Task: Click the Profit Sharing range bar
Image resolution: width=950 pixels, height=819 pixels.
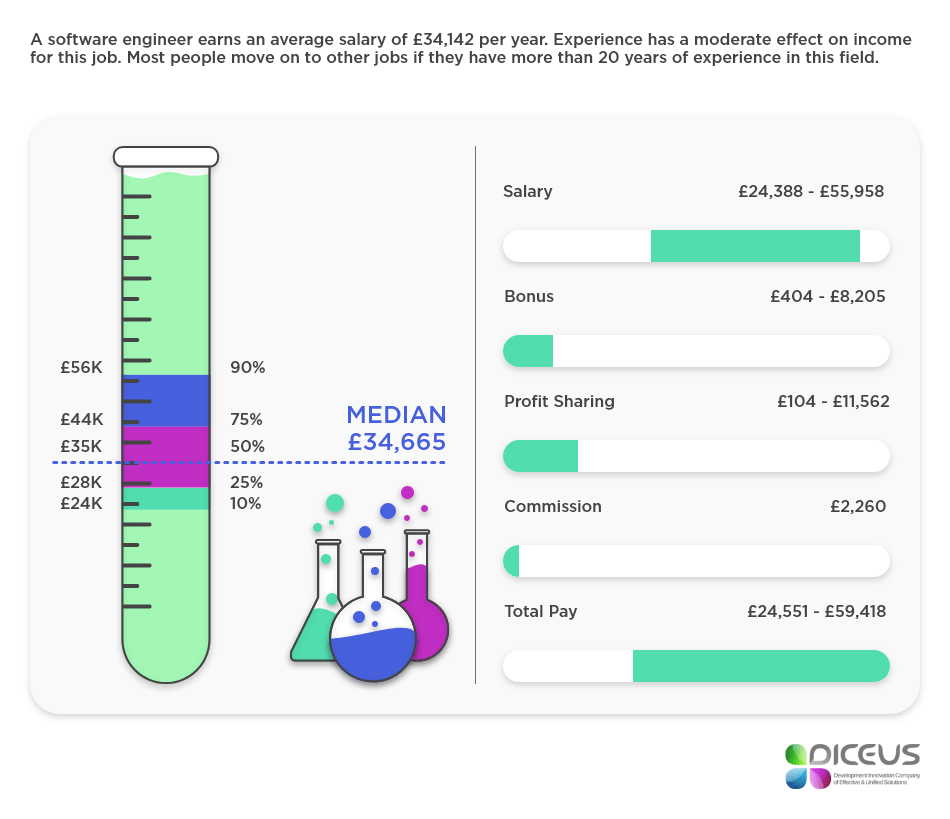Action: (x=696, y=456)
